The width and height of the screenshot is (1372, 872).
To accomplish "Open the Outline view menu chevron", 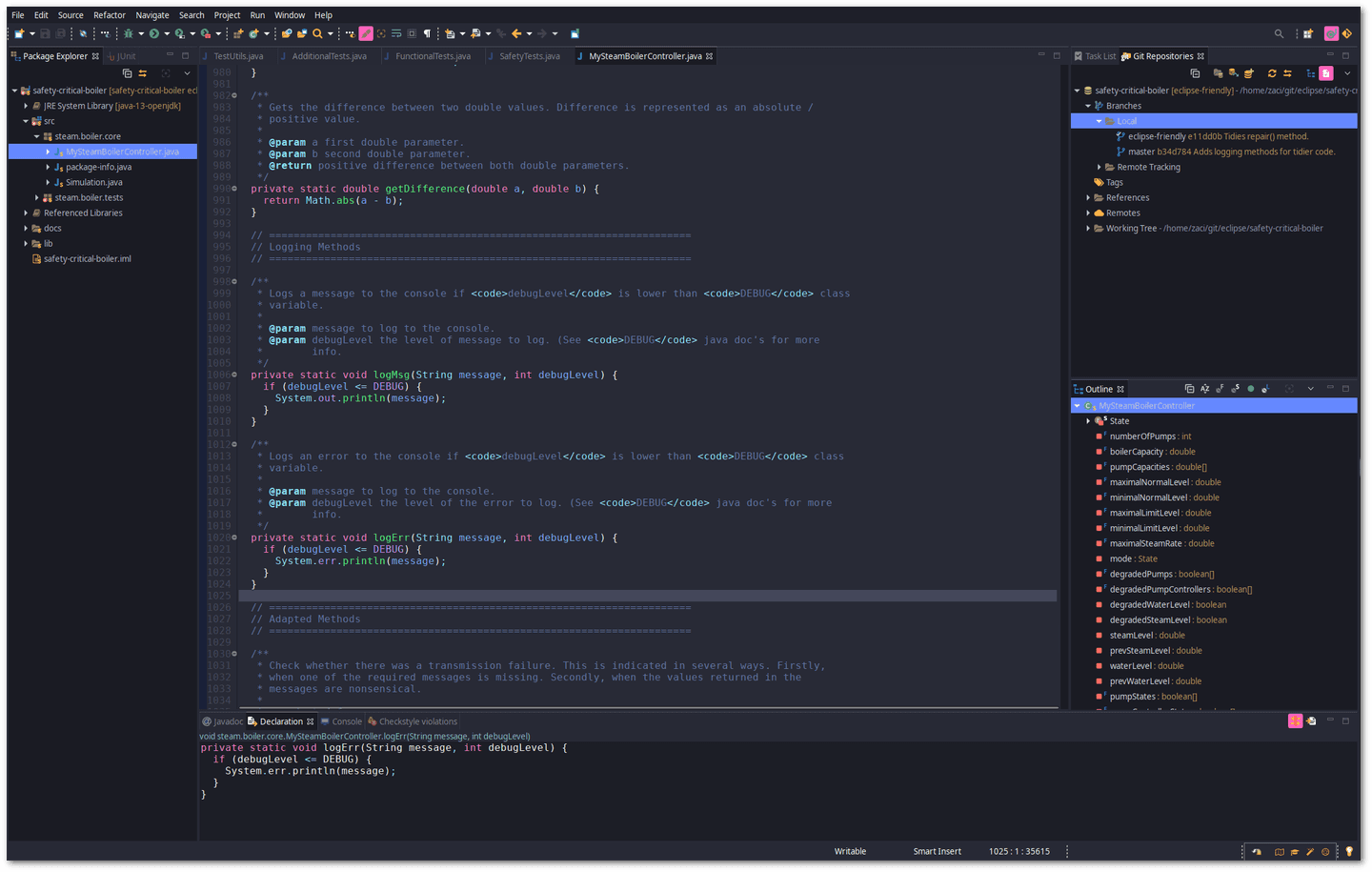I will [x=1310, y=388].
